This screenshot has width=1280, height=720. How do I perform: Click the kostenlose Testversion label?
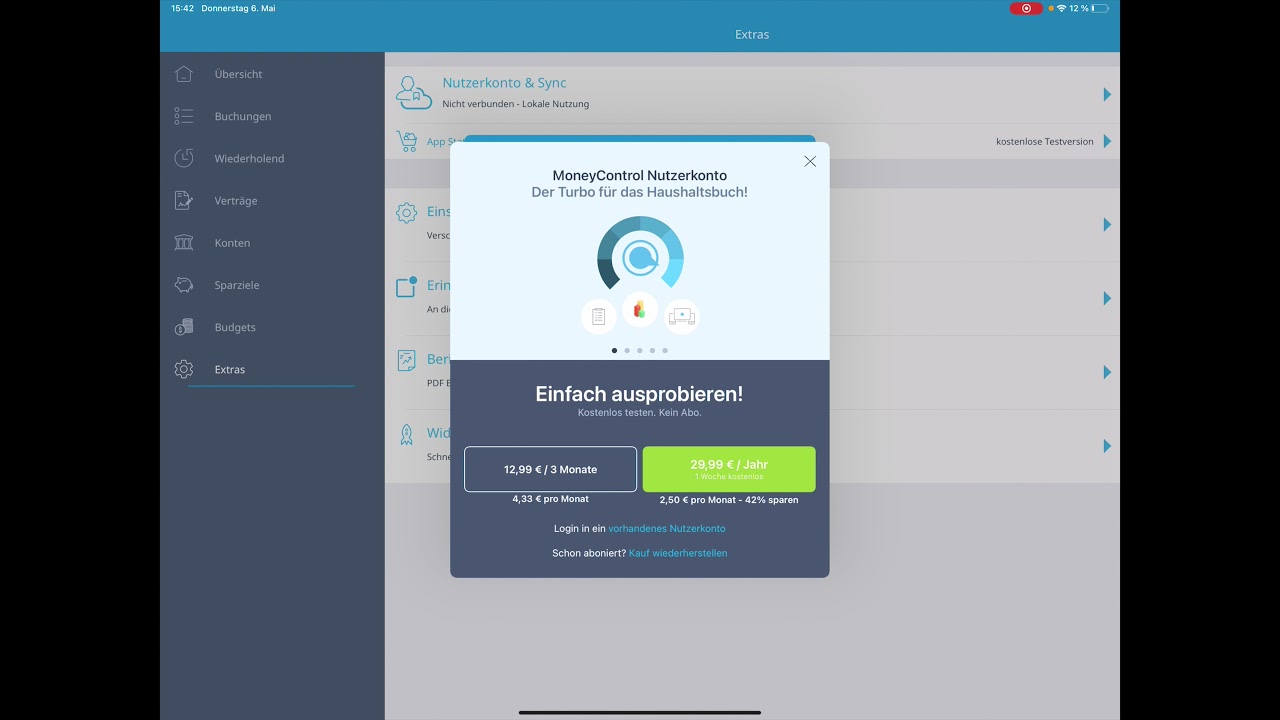[x=1045, y=142]
